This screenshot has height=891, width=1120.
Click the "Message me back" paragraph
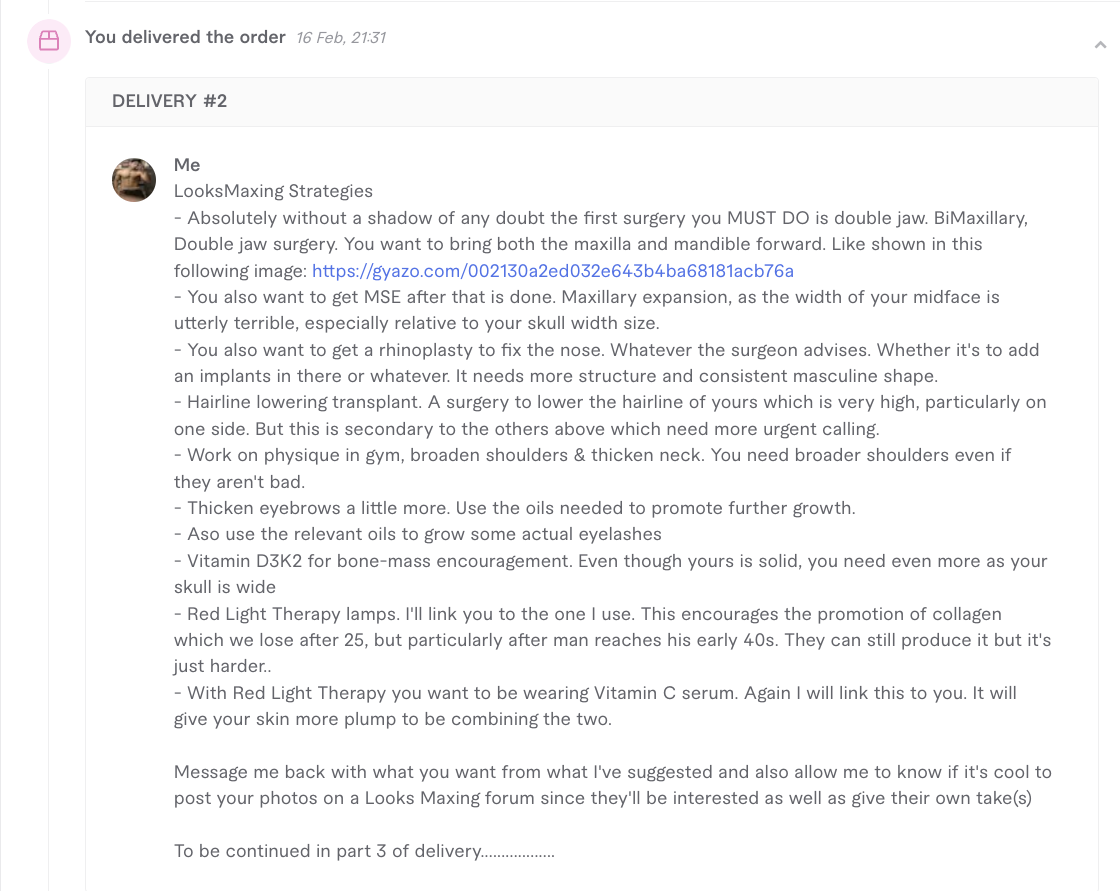613,785
